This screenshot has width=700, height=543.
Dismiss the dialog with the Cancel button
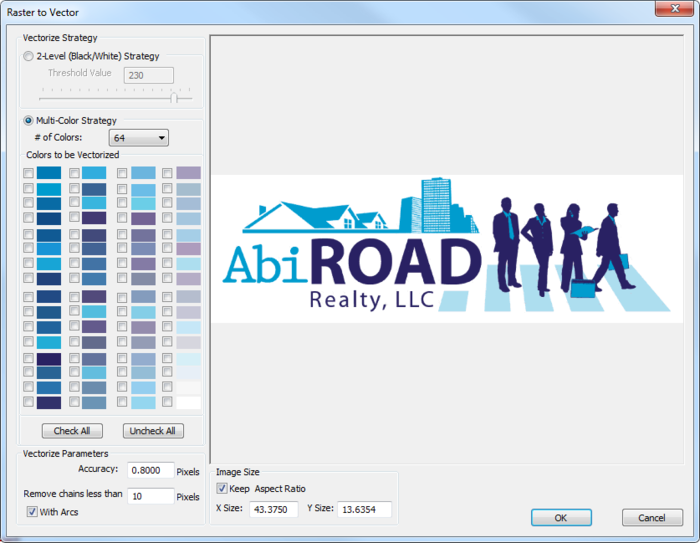point(652,518)
